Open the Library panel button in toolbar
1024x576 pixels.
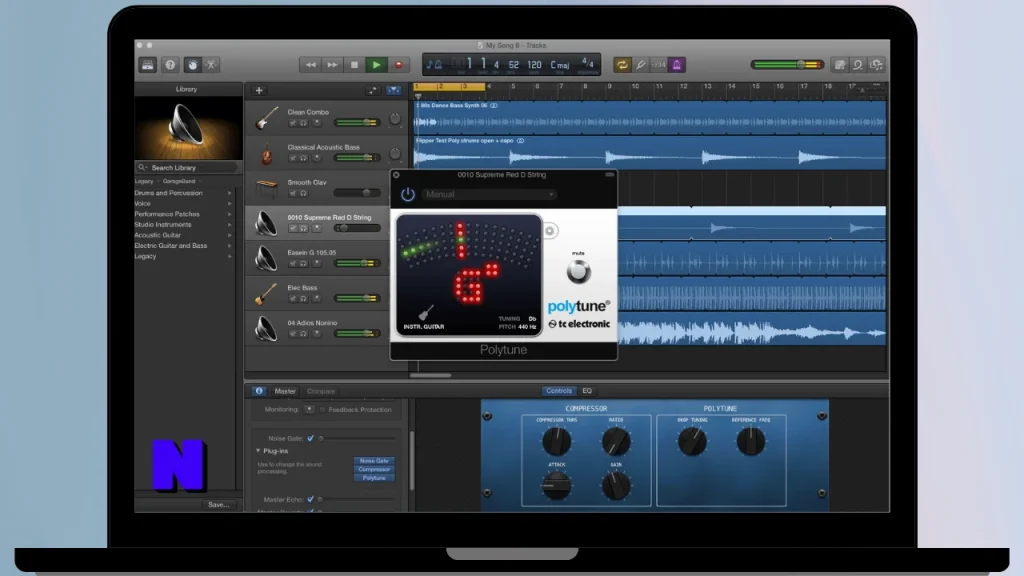click(148, 65)
